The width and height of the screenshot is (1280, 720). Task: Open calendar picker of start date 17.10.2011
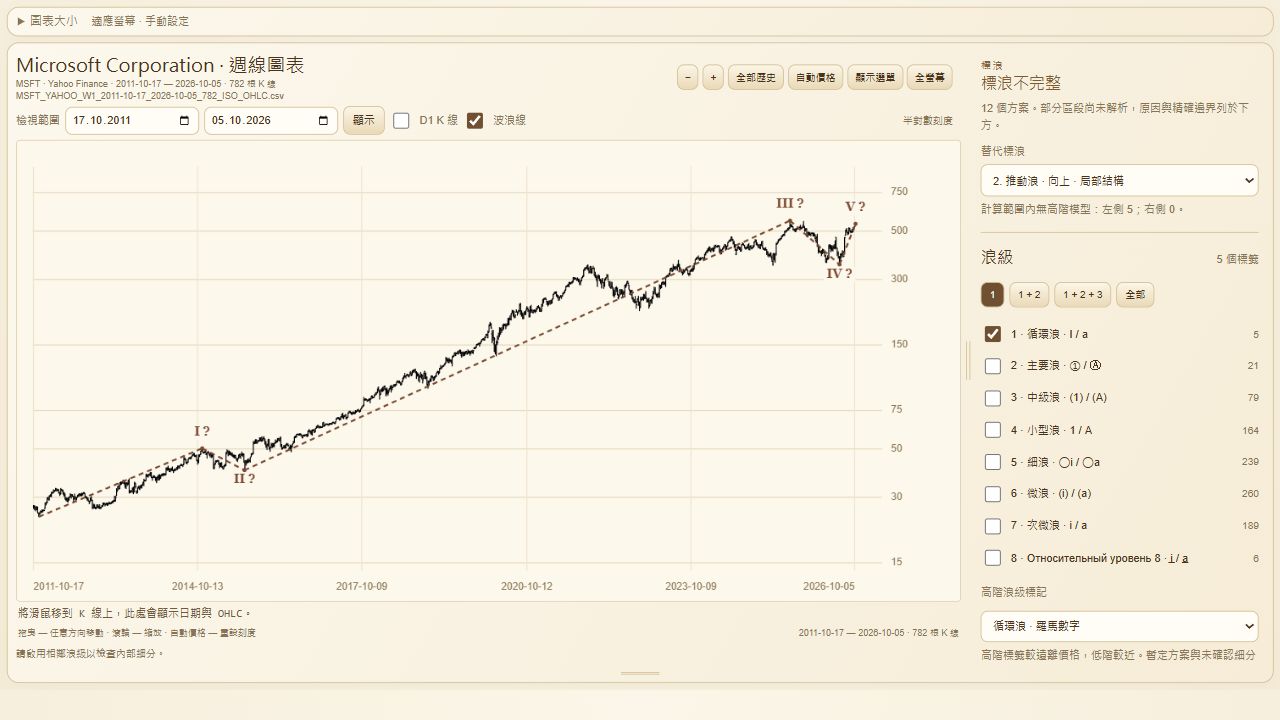click(x=184, y=121)
